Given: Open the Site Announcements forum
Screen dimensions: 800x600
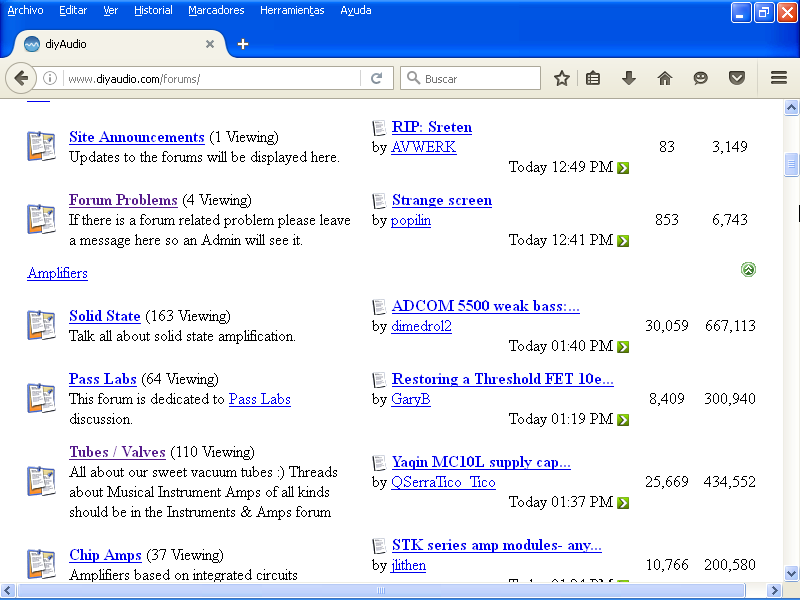Looking at the screenshot, I should 137,137.
